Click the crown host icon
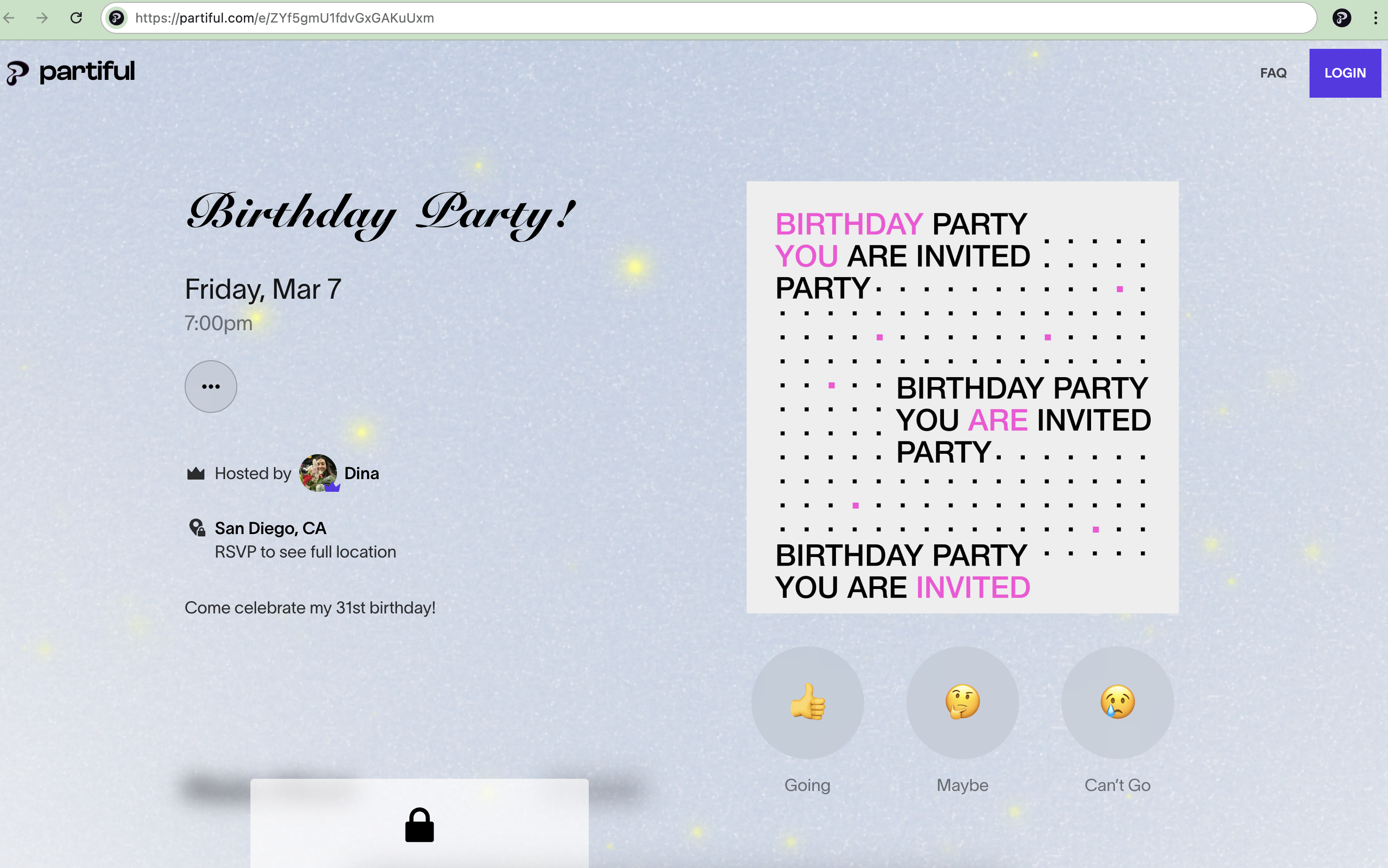The image size is (1388, 868). click(196, 473)
